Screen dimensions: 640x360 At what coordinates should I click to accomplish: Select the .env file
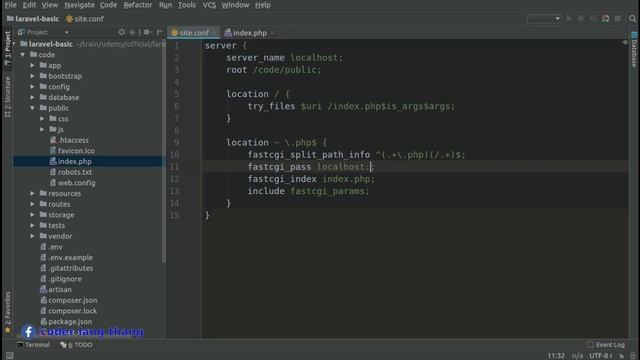point(51,247)
